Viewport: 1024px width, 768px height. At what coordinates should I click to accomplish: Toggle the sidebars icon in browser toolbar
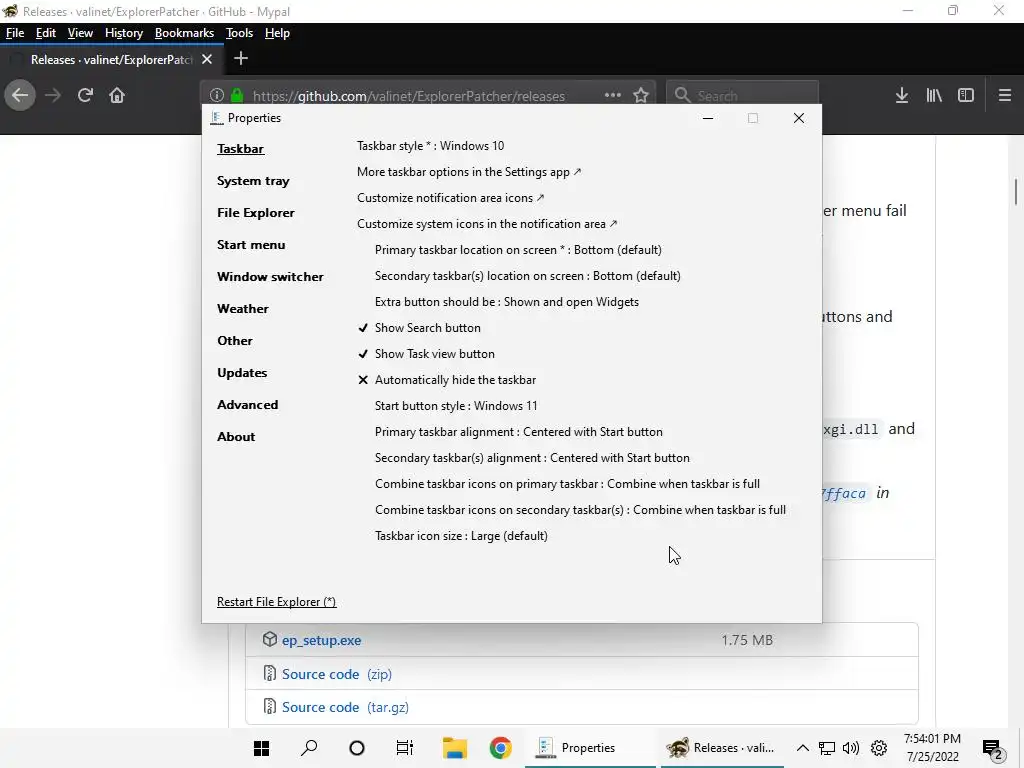966,95
